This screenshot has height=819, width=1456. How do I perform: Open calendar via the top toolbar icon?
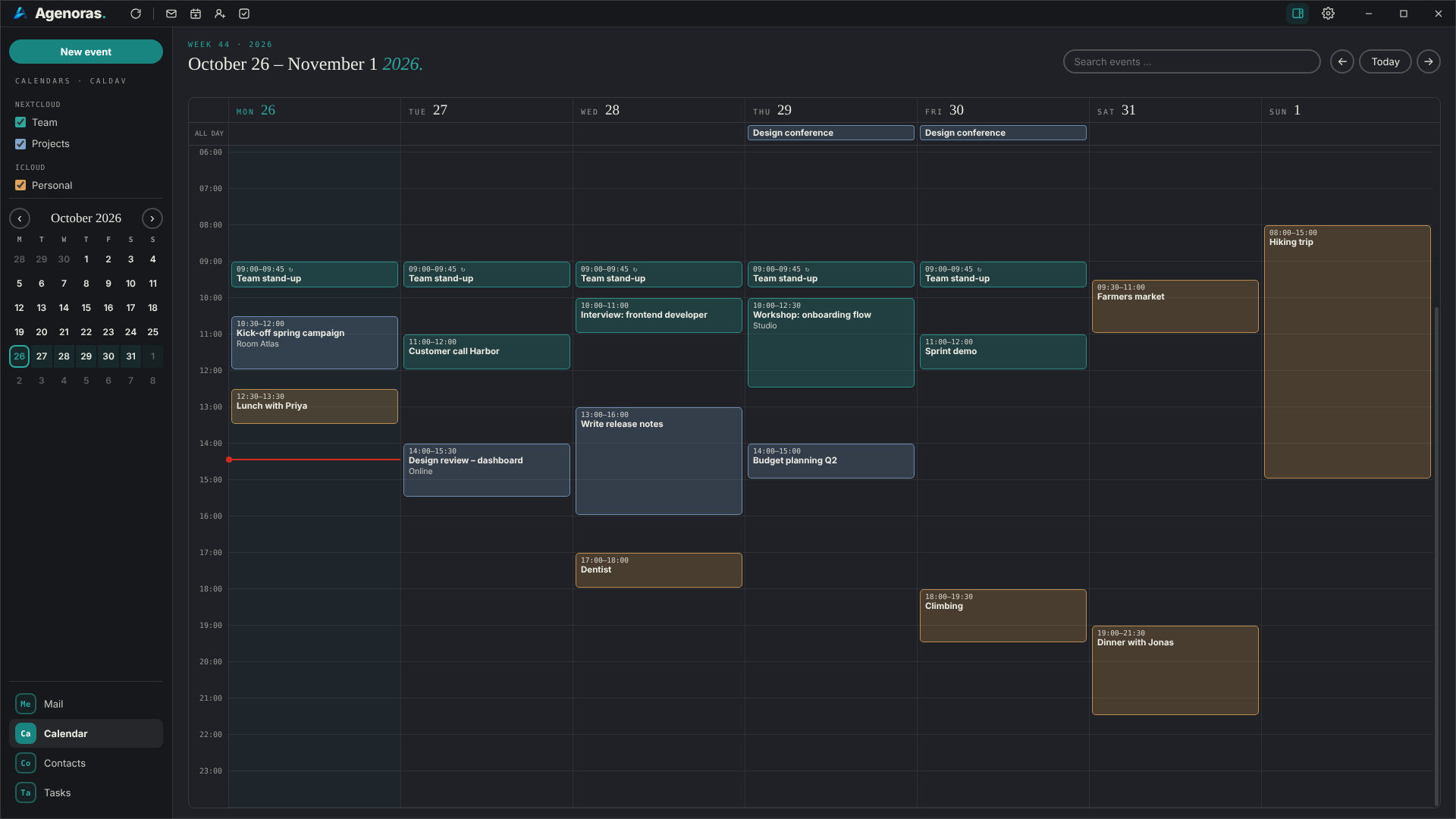coord(196,14)
